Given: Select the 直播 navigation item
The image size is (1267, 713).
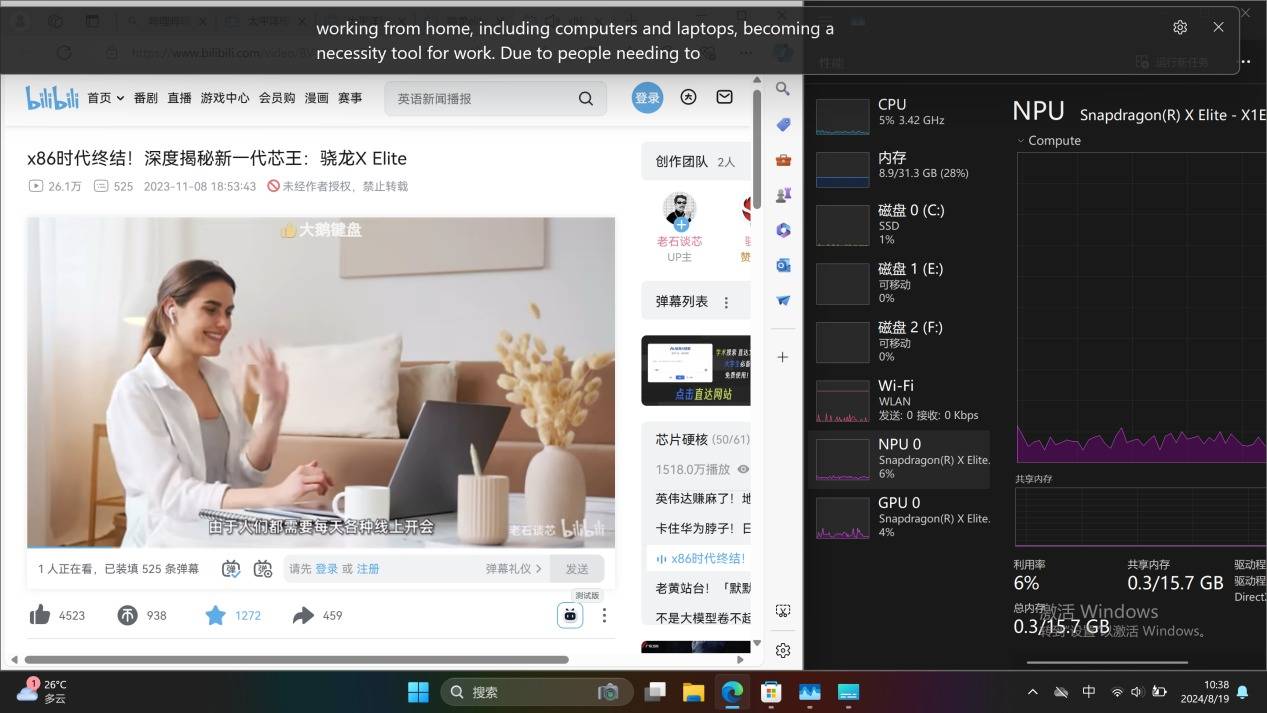Looking at the screenshot, I should tap(179, 98).
